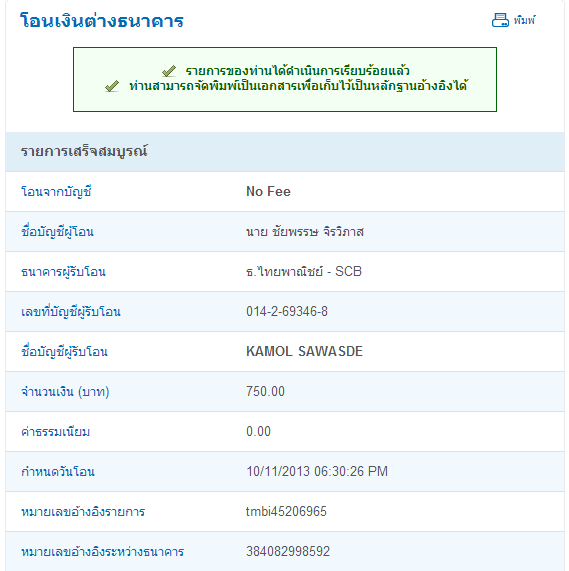Image resolution: width=569 pixels, height=571 pixels.
Task: Click the amount 750.00
Action: 265,391
